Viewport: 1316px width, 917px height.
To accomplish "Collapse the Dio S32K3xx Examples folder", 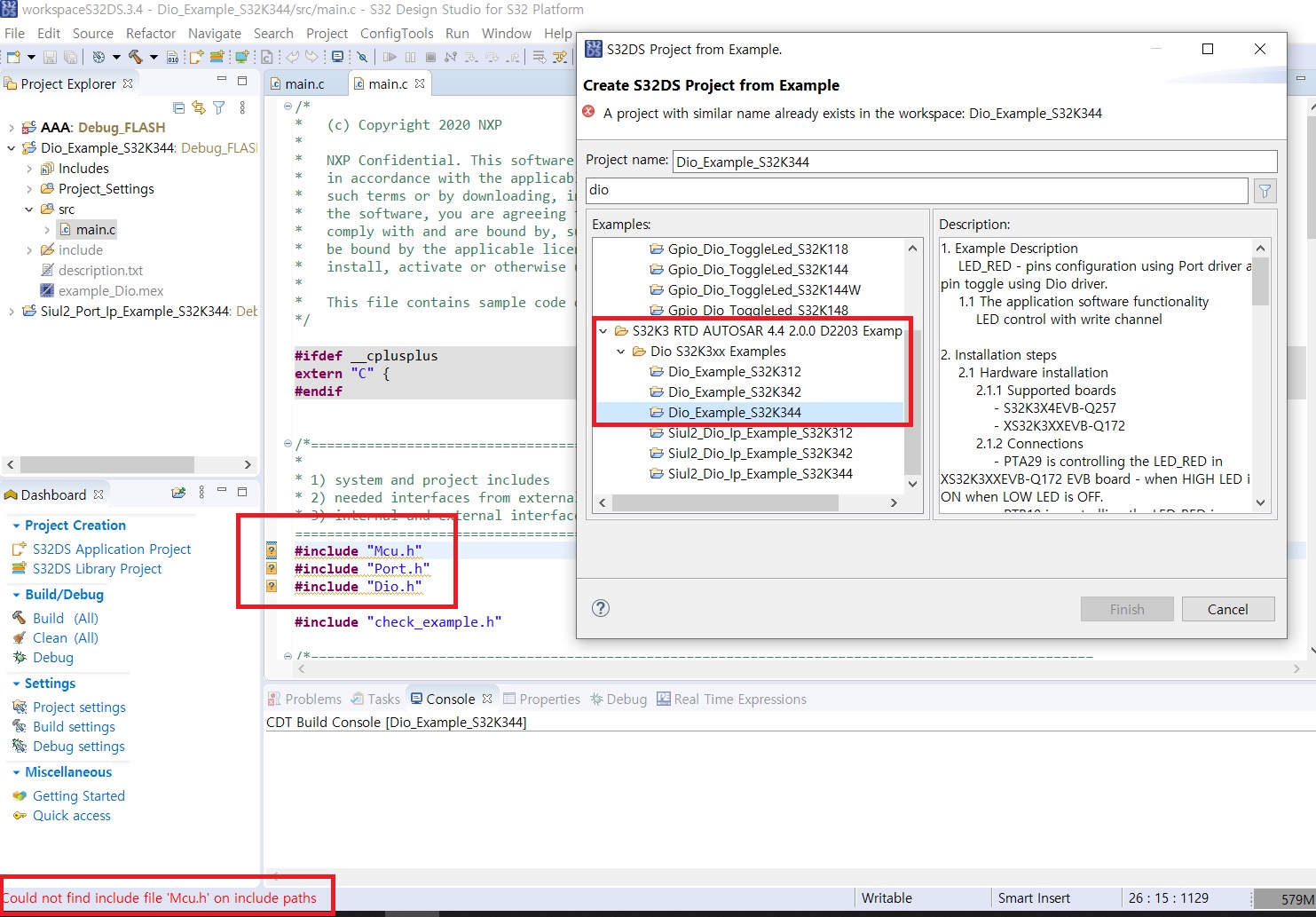I will coord(619,351).
